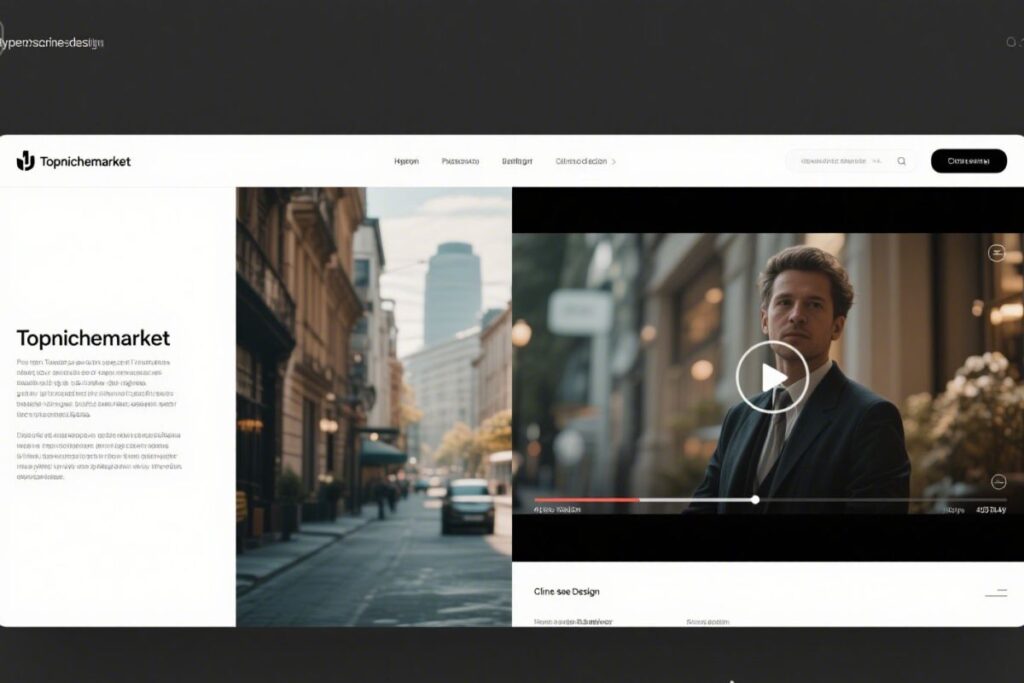Screen dimensions: 1024x683
Task: Click the two-line menu icon beside Cline see Design
Action: pyautogui.click(x=996, y=592)
